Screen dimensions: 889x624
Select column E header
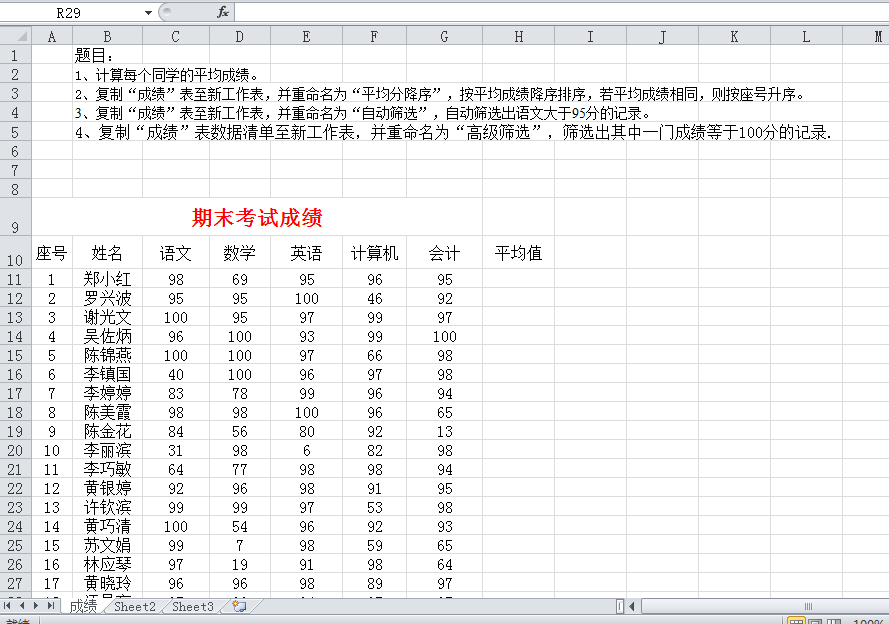306,36
